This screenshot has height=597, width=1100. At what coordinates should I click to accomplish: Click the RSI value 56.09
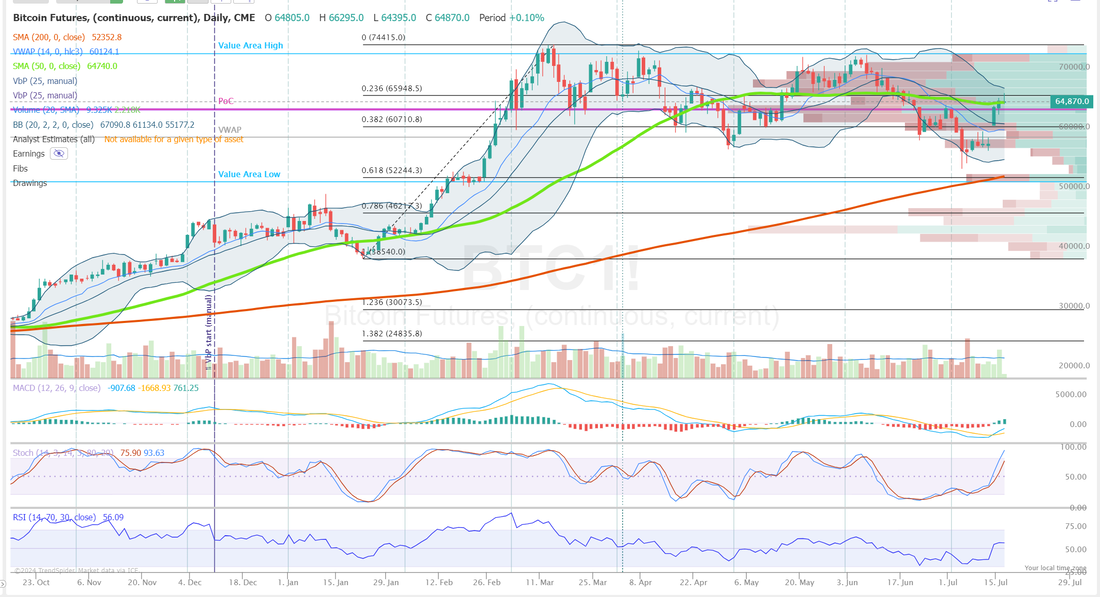[113, 517]
